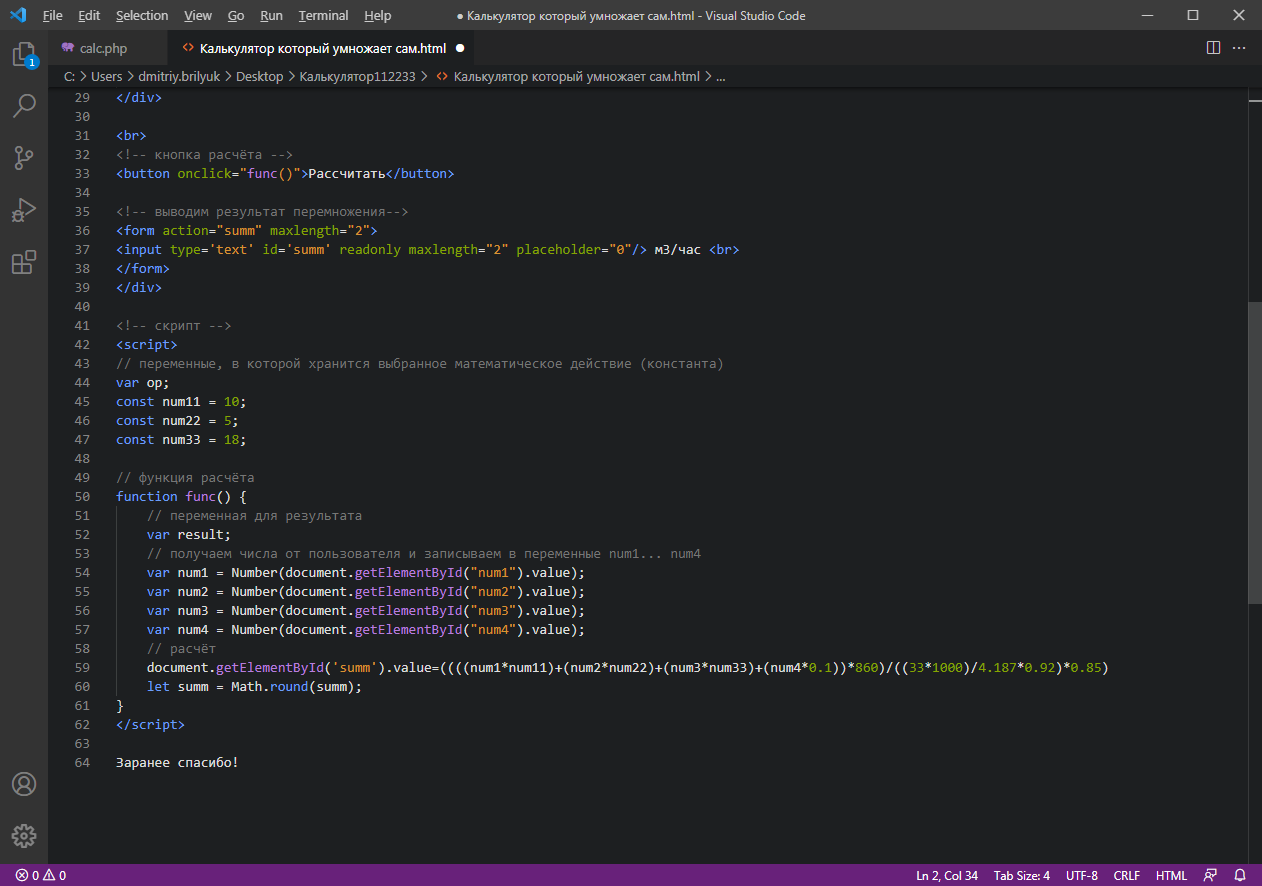Click the file name breadcrumb segment
The width and height of the screenshot is (1262, 886).
(x=576, y=76)
